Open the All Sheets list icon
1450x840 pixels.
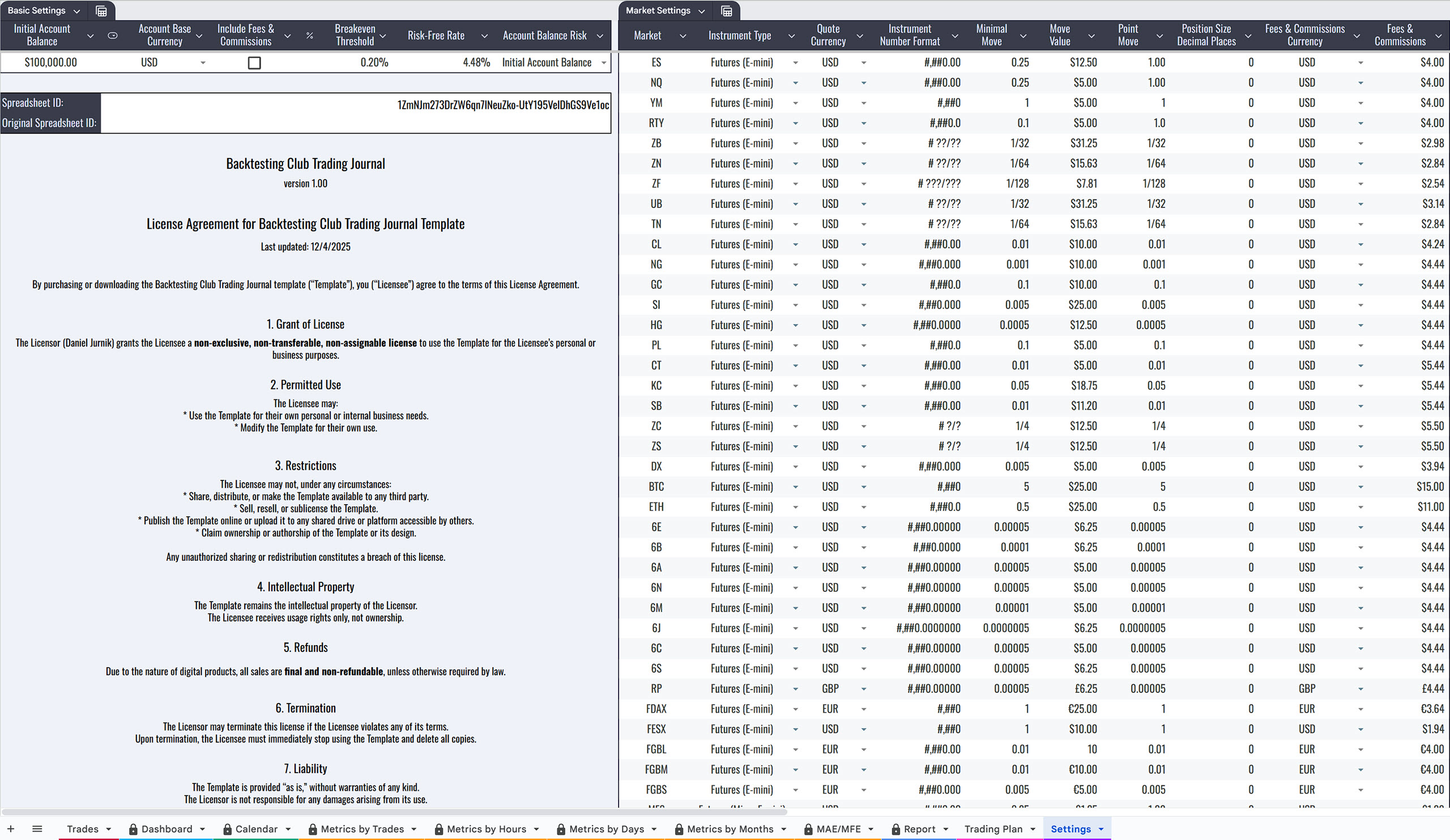point(37,829)
